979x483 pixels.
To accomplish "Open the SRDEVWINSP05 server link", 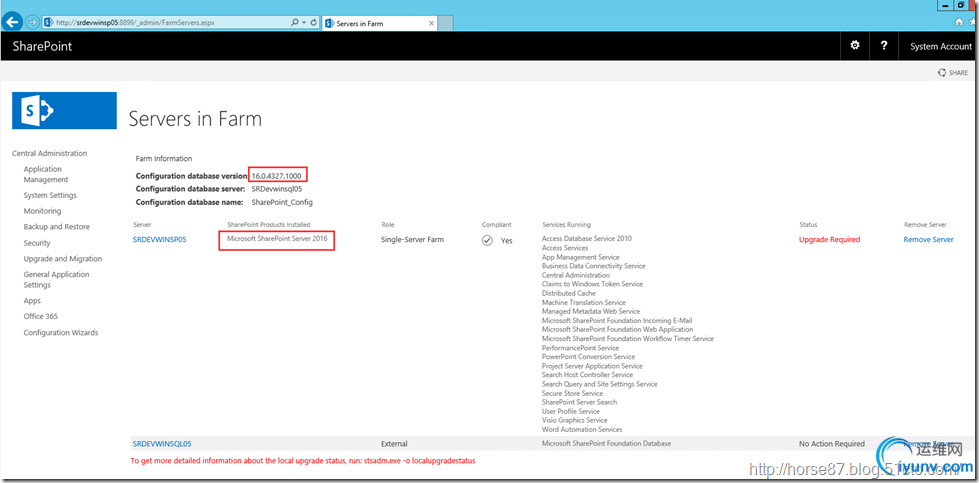I will pyautogui.click(x=160, y=240).
